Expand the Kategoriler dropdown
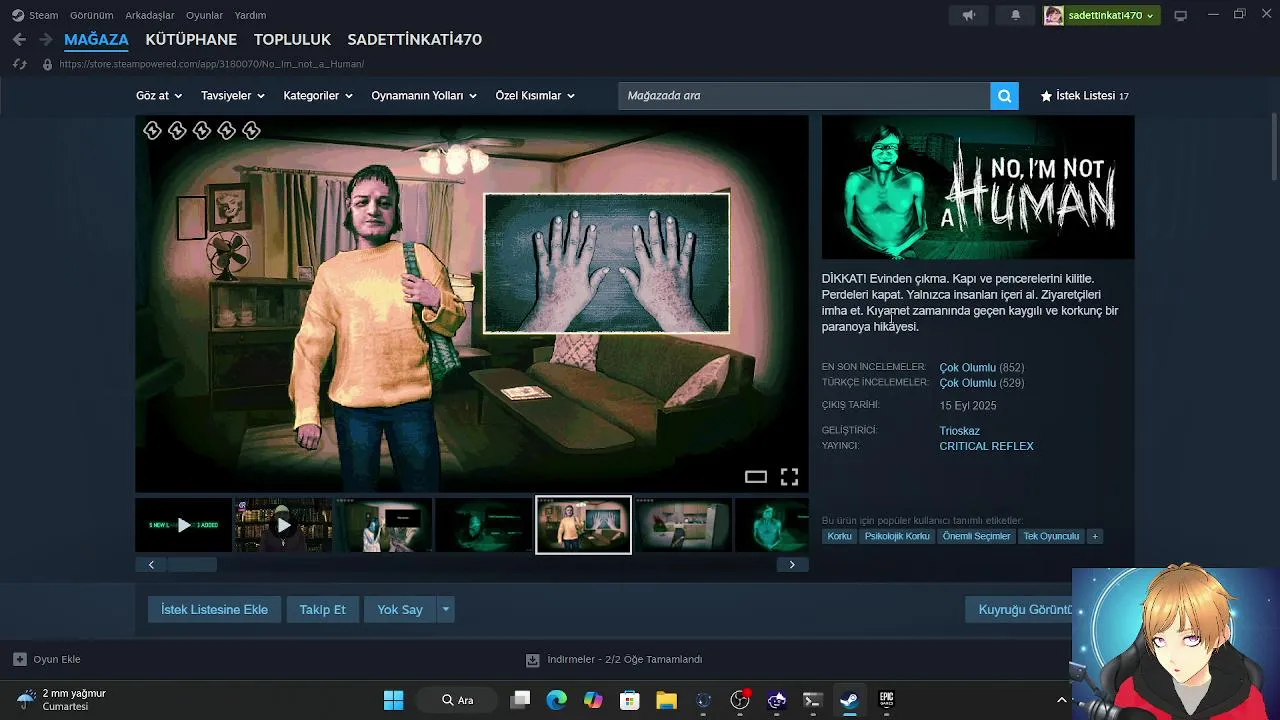1280x720 pixels. (318, 96)
